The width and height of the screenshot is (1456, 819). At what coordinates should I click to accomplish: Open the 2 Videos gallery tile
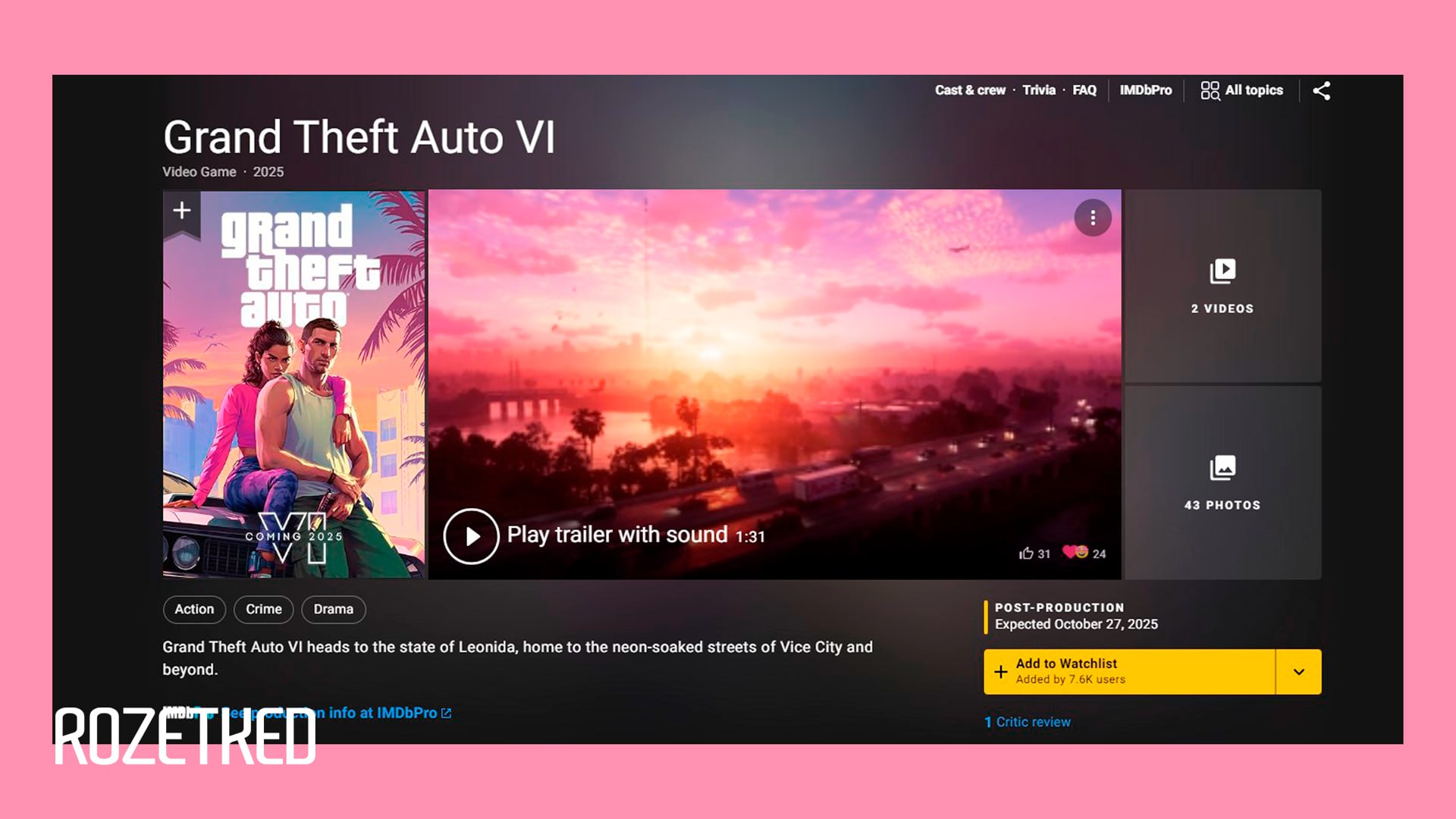(1222, 286)
